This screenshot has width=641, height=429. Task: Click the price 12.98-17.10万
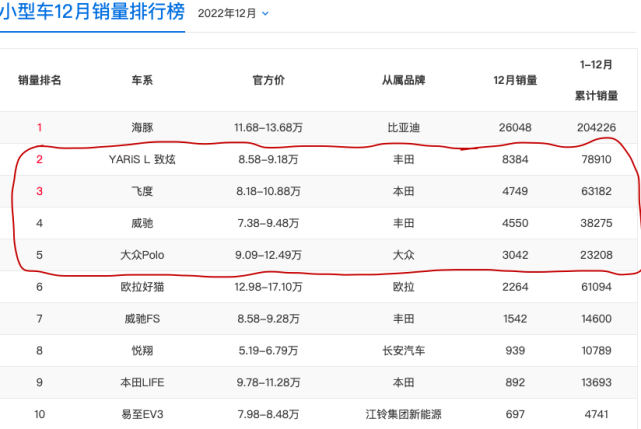point(269,287)
